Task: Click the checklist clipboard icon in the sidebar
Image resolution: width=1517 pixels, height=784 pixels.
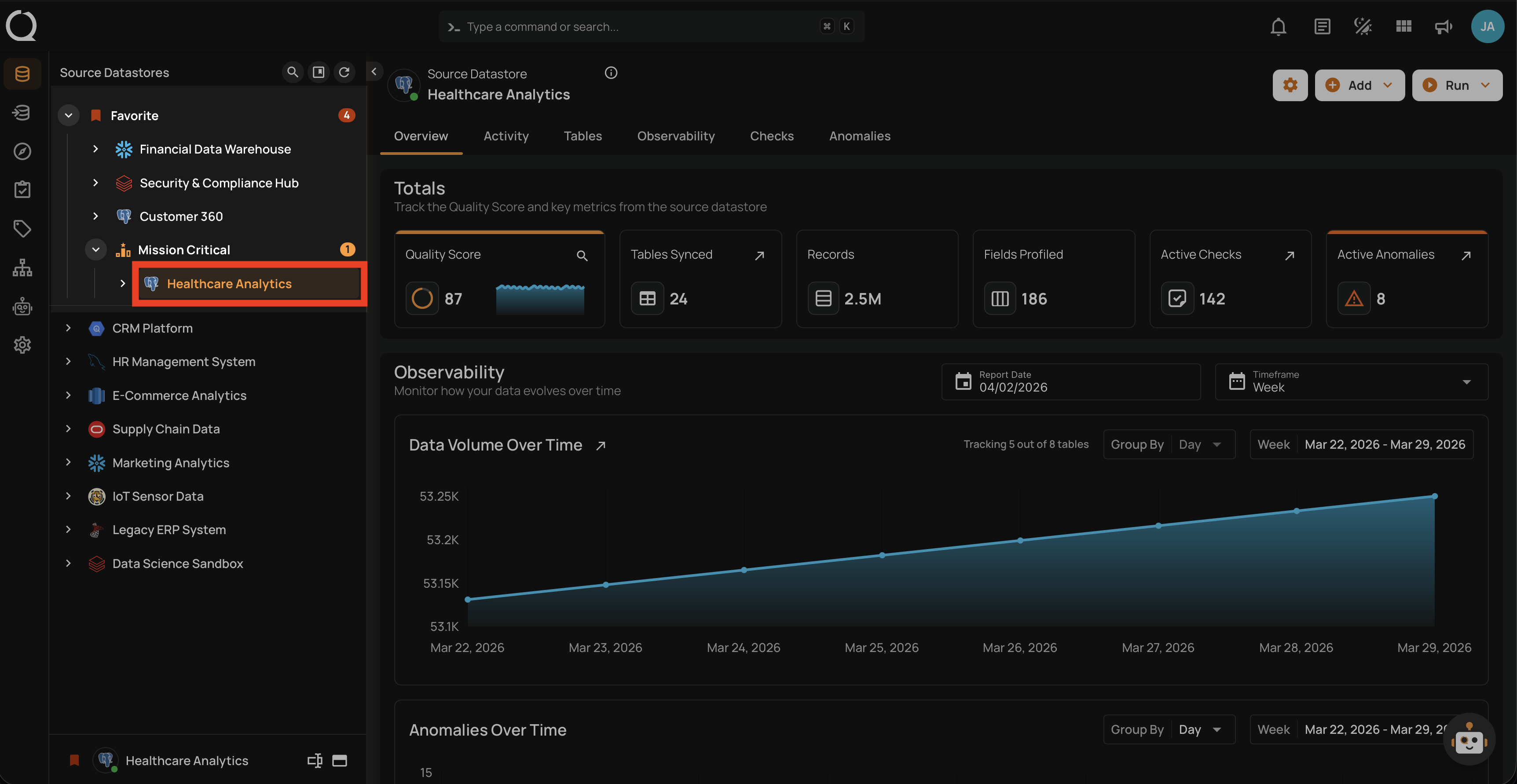Action: tap(22, 189)
